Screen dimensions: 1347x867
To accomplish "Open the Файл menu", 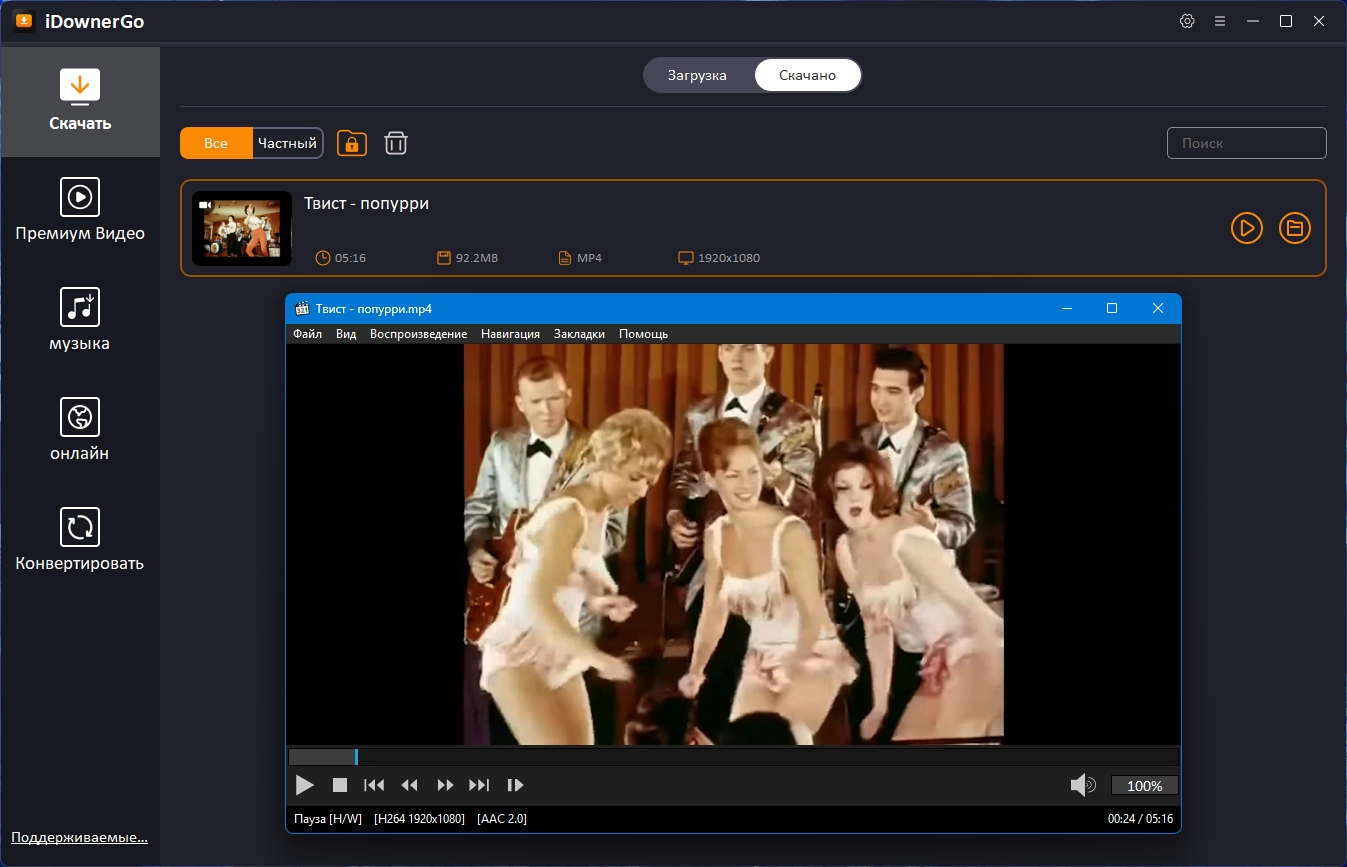I will pyautogui.click(x=307, y=334).
